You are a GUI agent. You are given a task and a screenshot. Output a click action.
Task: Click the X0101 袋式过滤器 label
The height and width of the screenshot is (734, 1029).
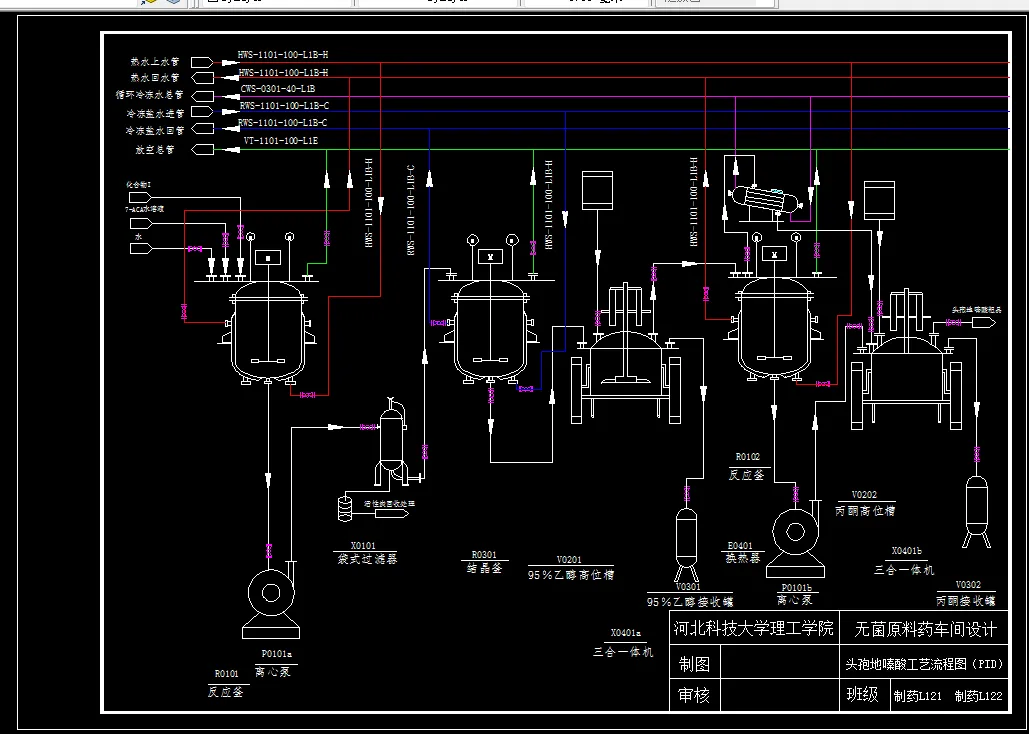click(364, 552)
